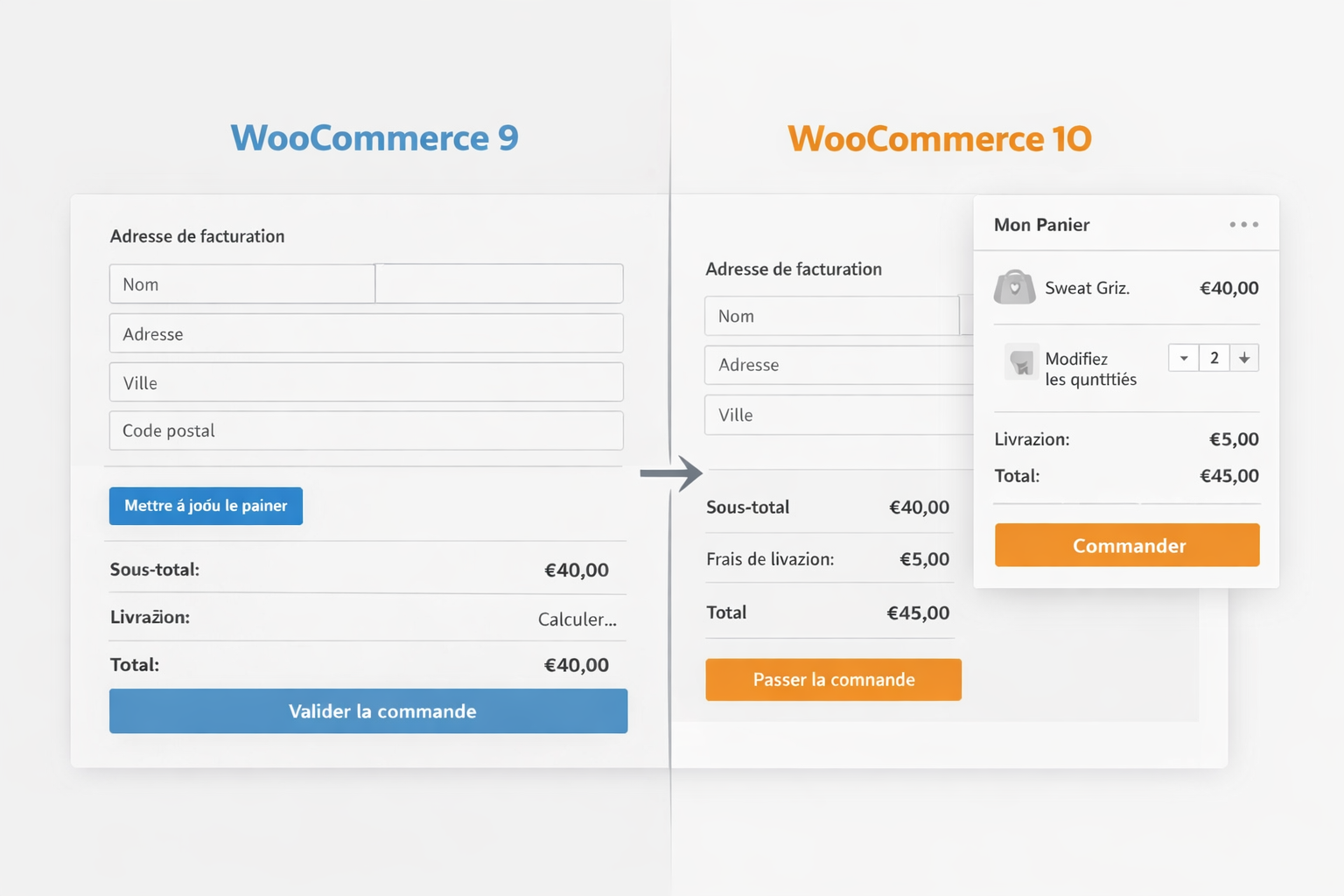The height and width of the screenshot is (896, 1344).
Task: Click the shopping bag icon beside Sweat Griz.
Action: [x=1014, y=287]
